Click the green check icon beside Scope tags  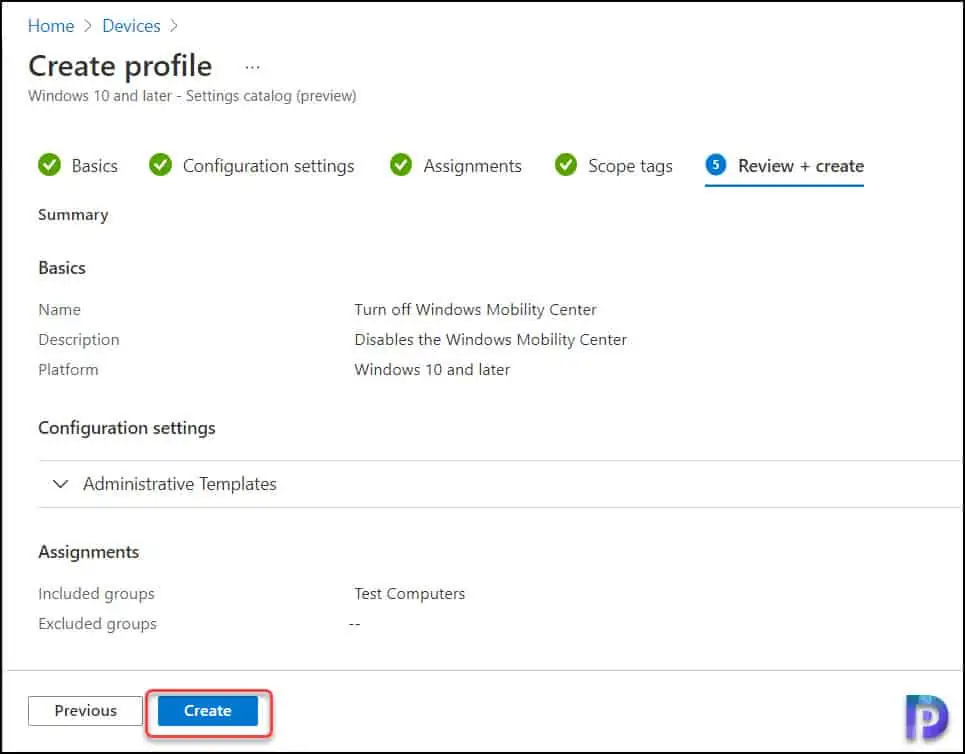pos(566,165)
